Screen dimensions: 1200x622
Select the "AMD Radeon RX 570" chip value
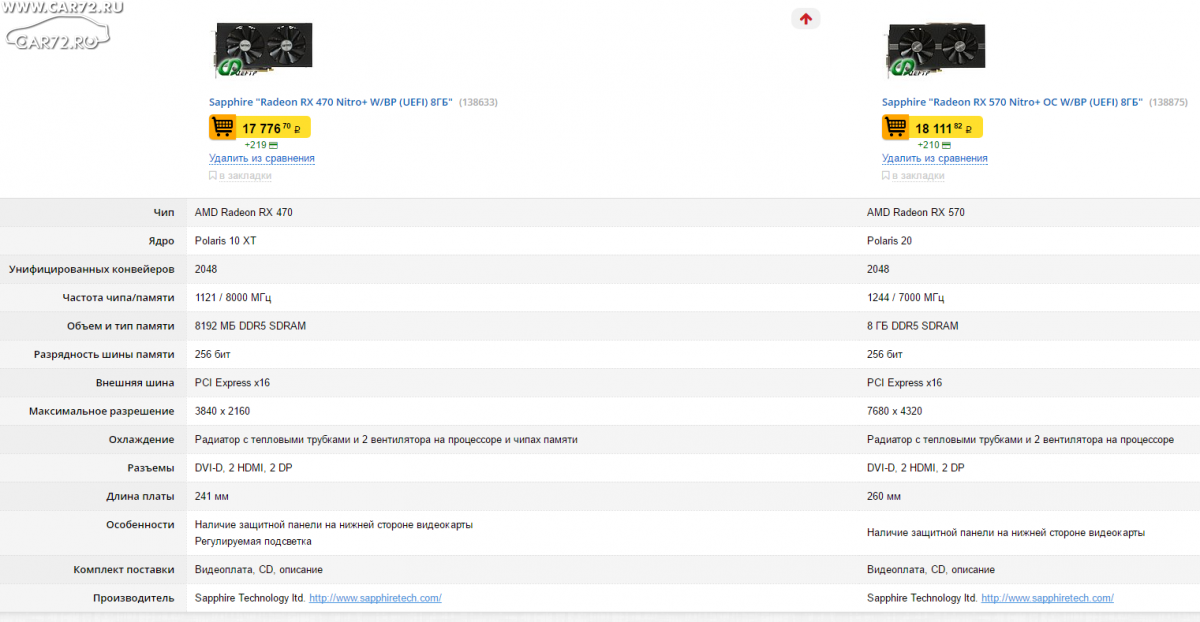(916, 213)
